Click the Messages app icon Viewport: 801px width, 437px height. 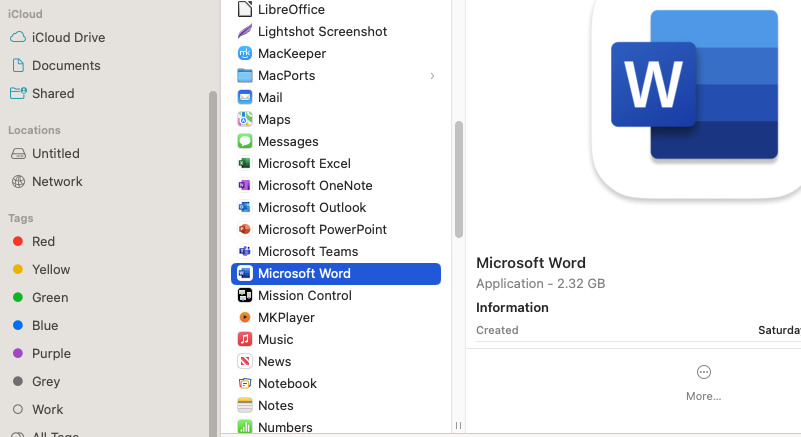click(x=245, y=141)
